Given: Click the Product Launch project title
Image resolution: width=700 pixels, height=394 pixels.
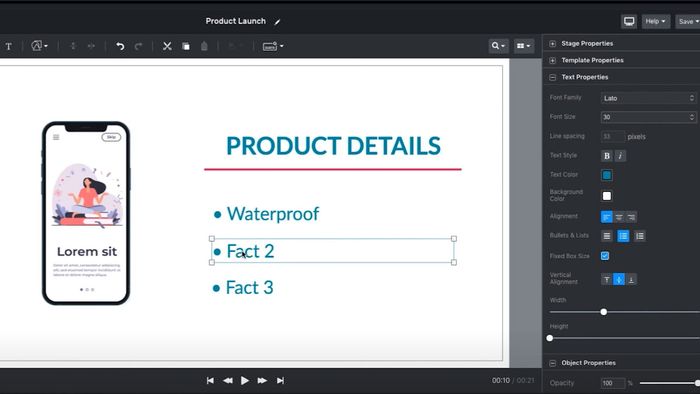Looking at the screenshot, I should [x=236, y=21].
